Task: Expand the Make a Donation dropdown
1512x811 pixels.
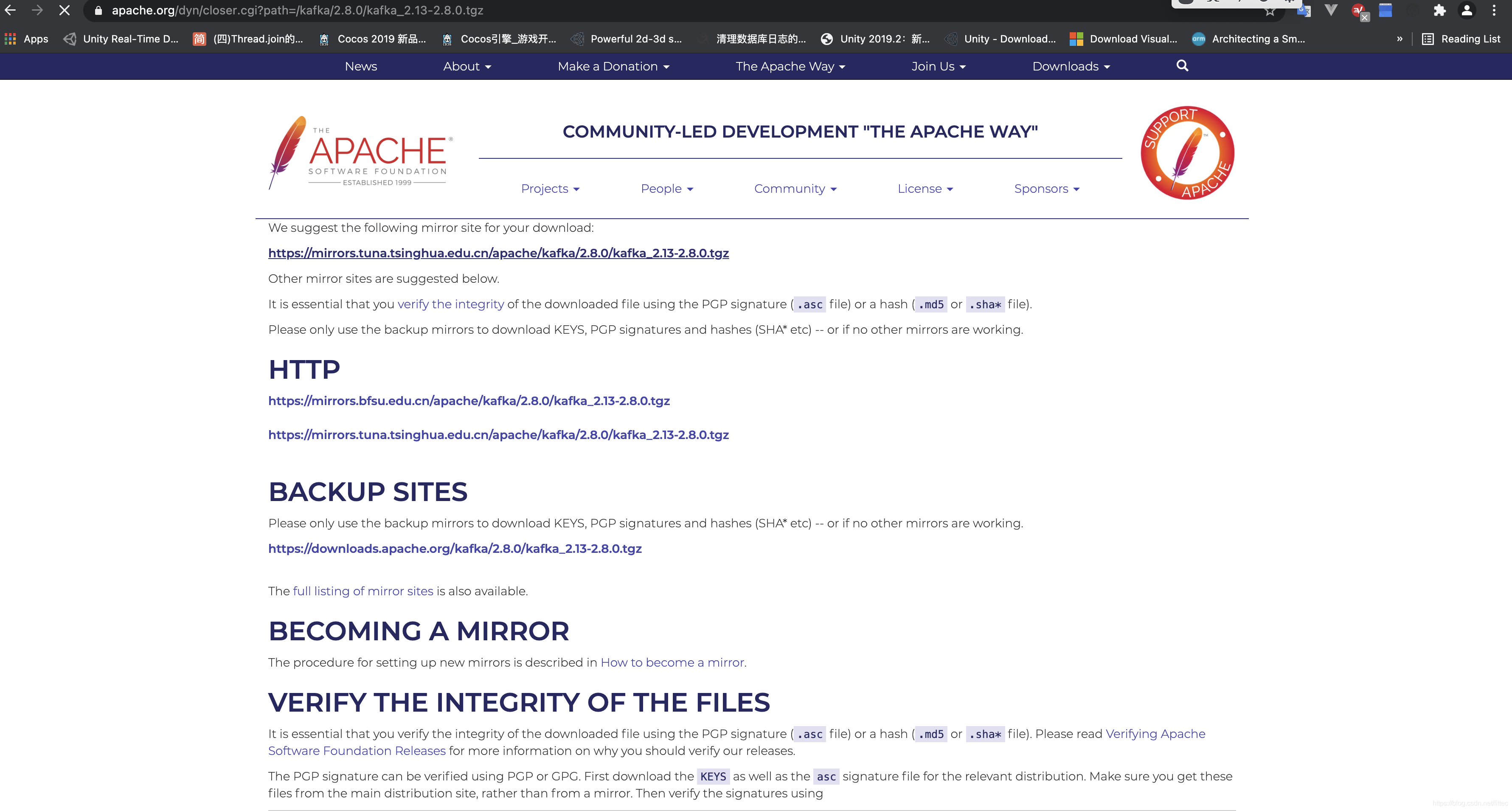Action: click(613, 66)
